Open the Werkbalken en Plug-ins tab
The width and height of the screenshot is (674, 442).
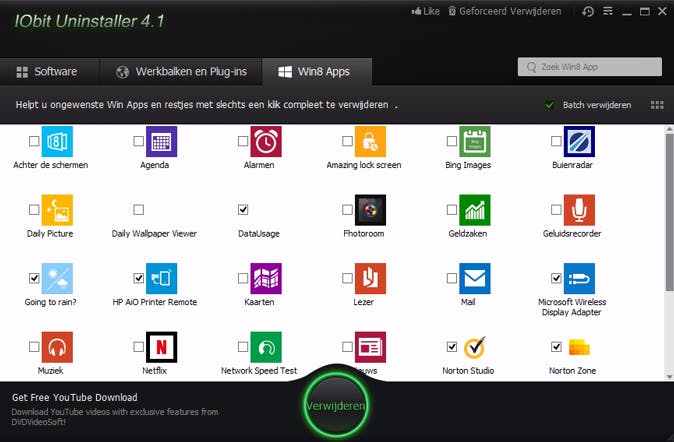click(x=181, y=71)
